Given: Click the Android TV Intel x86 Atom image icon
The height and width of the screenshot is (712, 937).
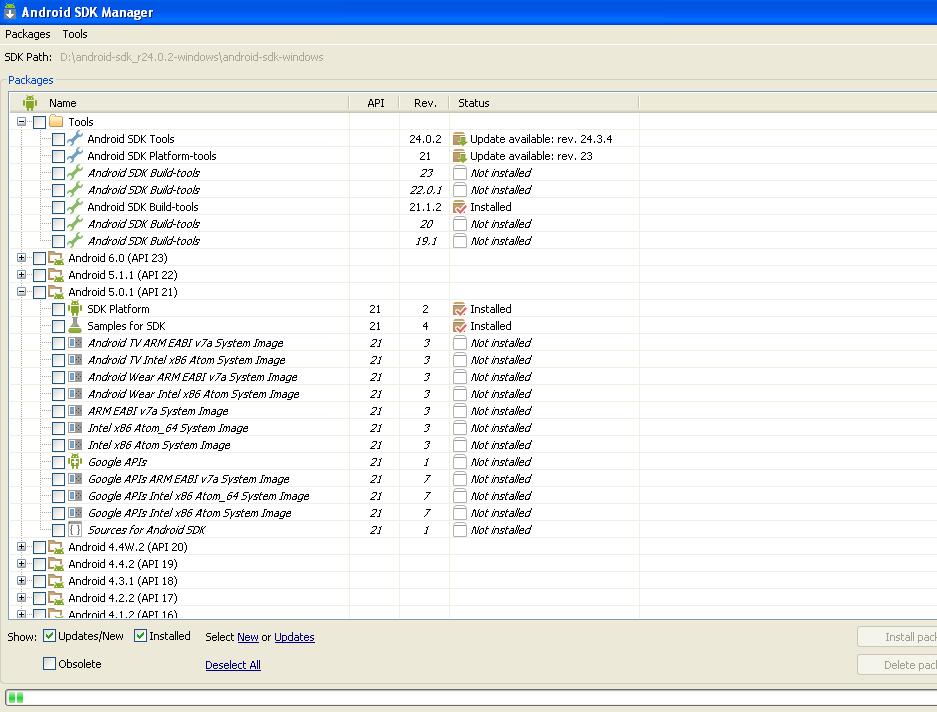Looking at the screenshot, I should (75, 360).
